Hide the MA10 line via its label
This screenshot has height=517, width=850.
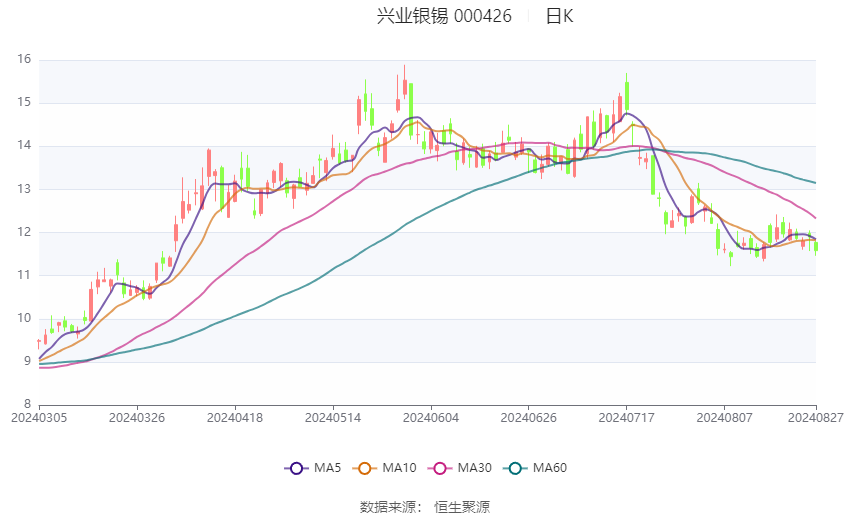[x=399, y=468]
